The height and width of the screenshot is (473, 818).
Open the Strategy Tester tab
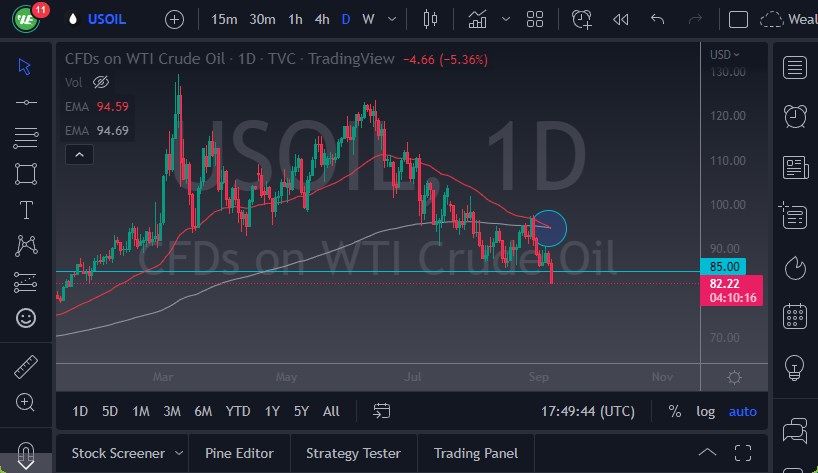tap(353, 453)
